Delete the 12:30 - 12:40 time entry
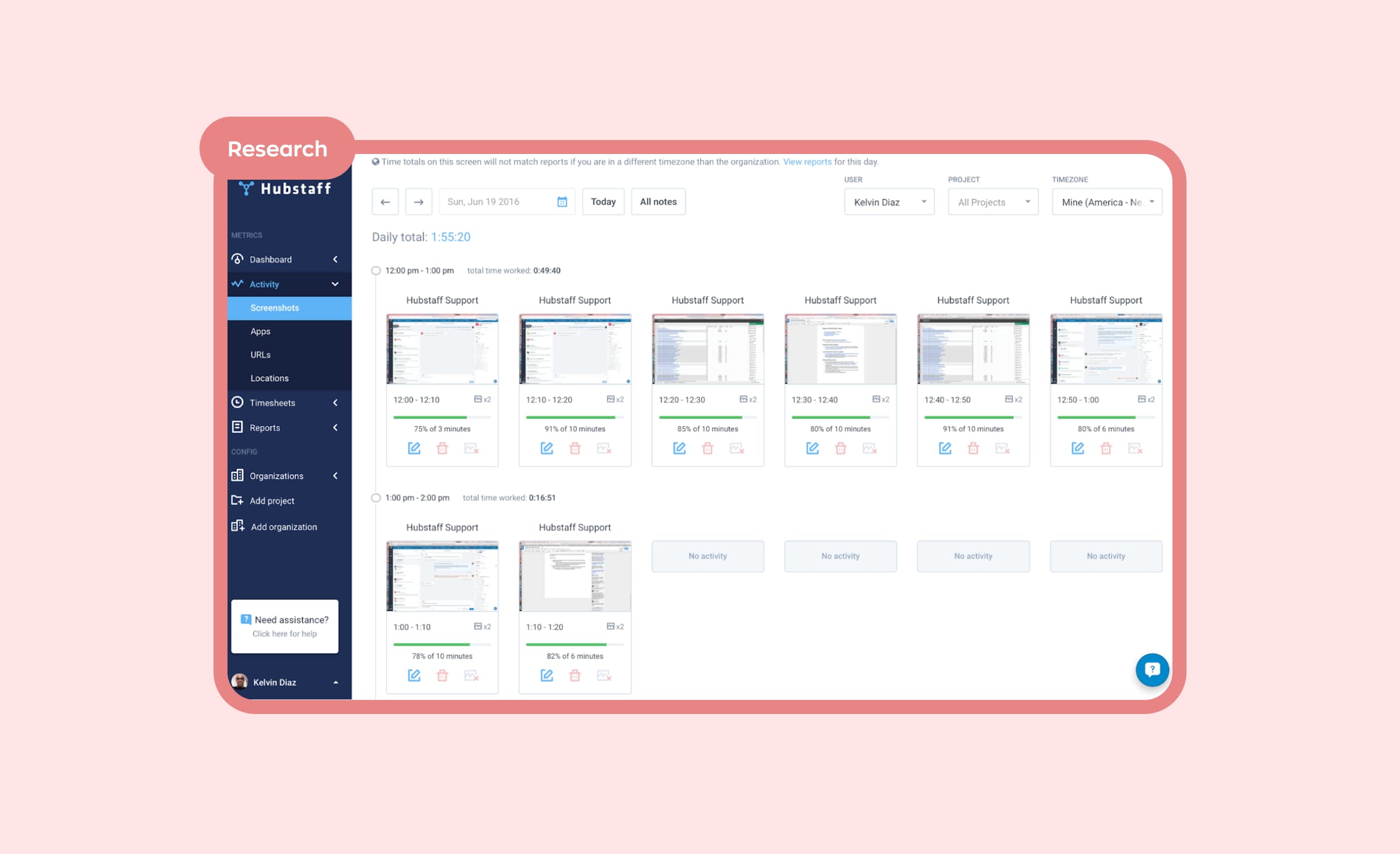This screenshot has height=854, width=1400. coord(841,448)
